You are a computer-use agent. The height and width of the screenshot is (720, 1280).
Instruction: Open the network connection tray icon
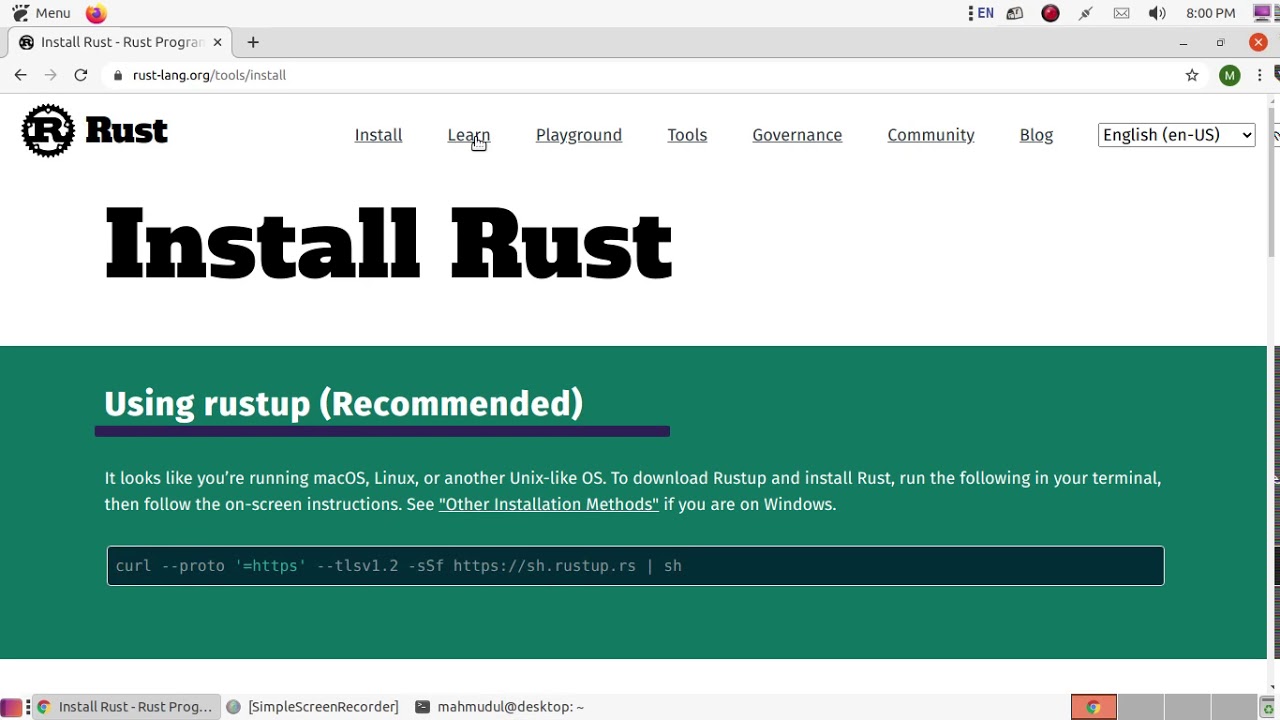tap(1085, 13)
